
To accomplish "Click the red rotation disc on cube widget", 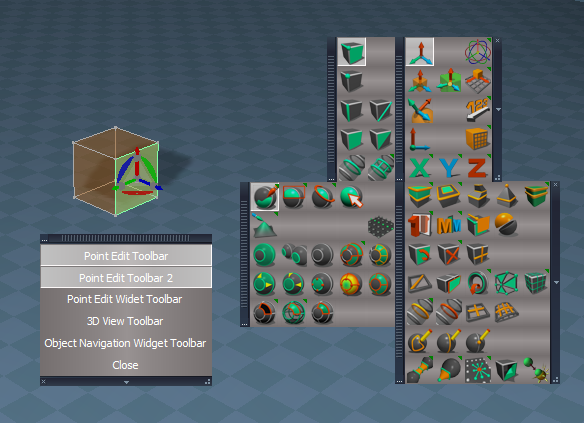I will pyautogui.click(x=137, y=193).
